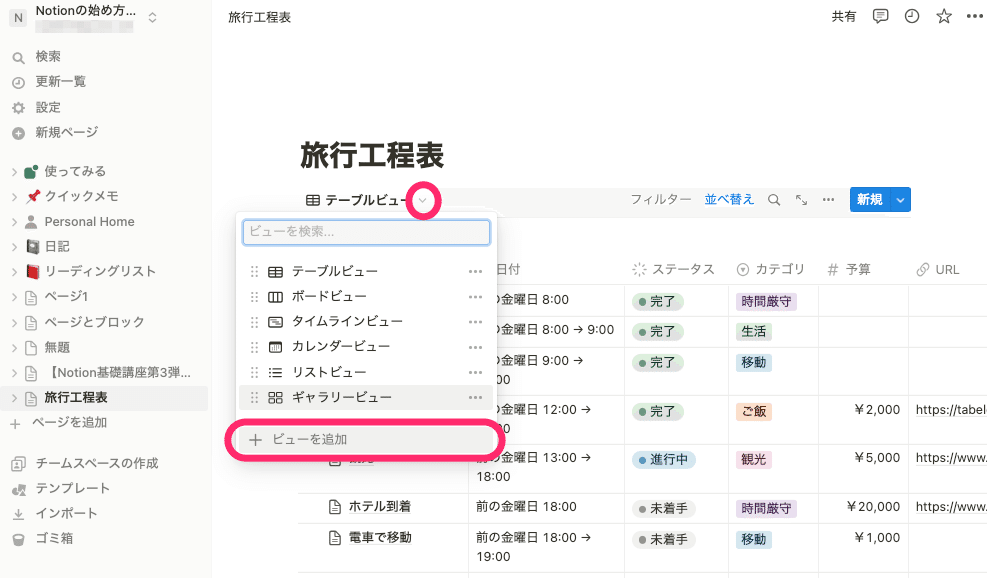Click inside the ビューを検索 search field
Image resolution: width=987 pixels, height=578 pixels.
(x=365, y=231)
